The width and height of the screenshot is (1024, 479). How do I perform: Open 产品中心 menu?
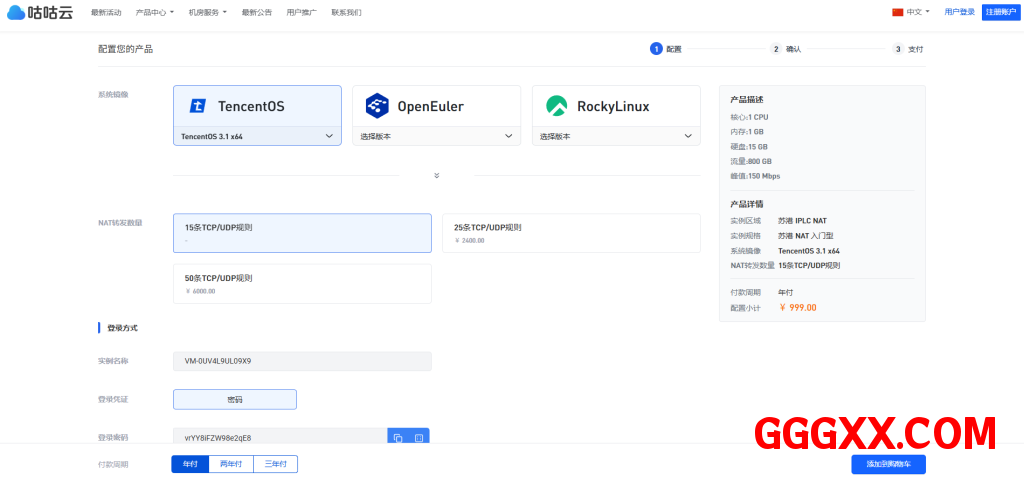pyautogui.click(x=154, y=13)
